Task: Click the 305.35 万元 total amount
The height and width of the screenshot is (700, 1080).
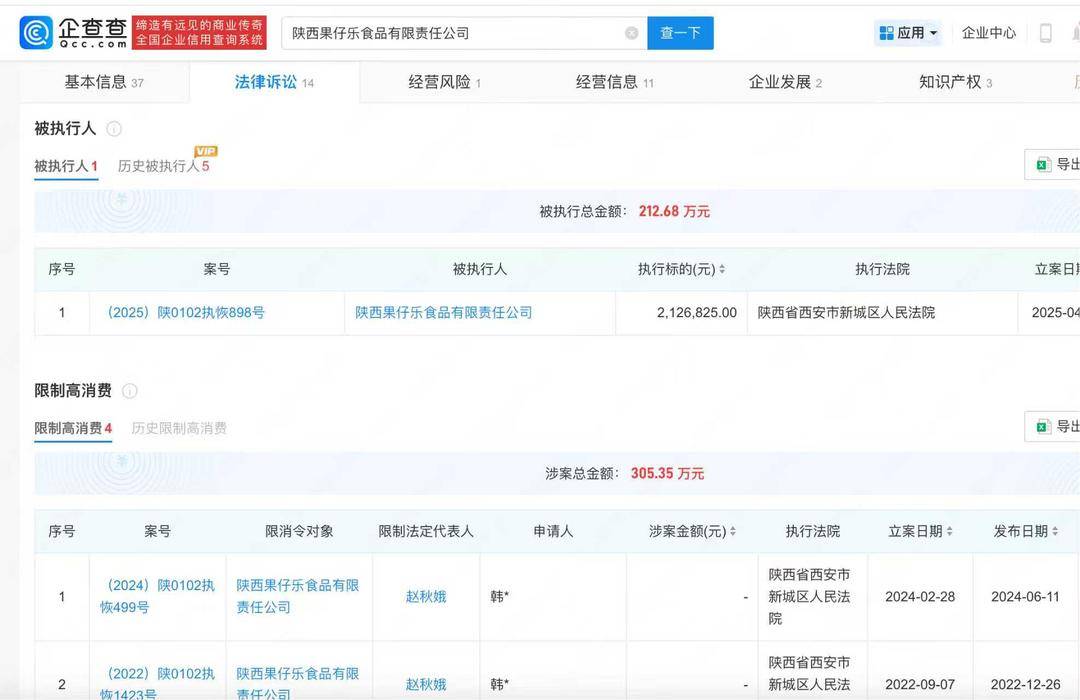Action: coord(667,473)
